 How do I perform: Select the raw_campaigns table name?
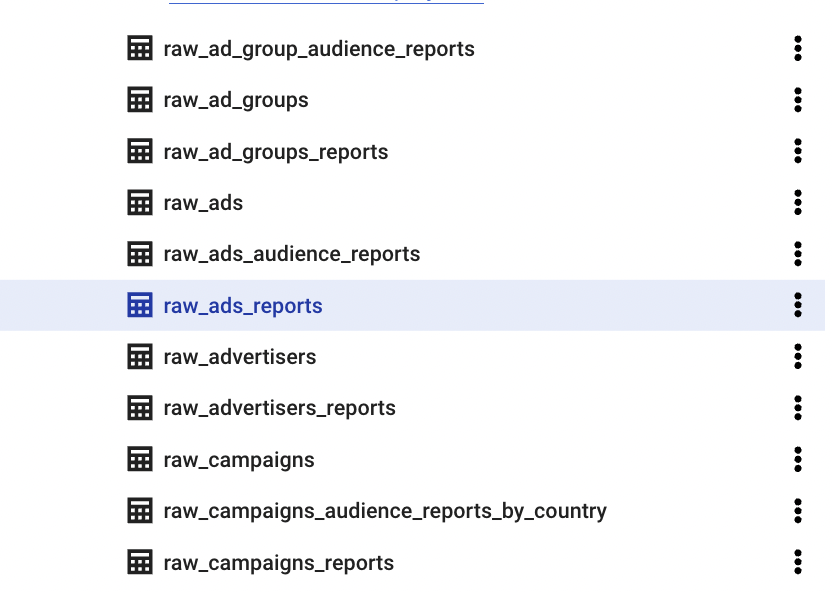point(239,460)
